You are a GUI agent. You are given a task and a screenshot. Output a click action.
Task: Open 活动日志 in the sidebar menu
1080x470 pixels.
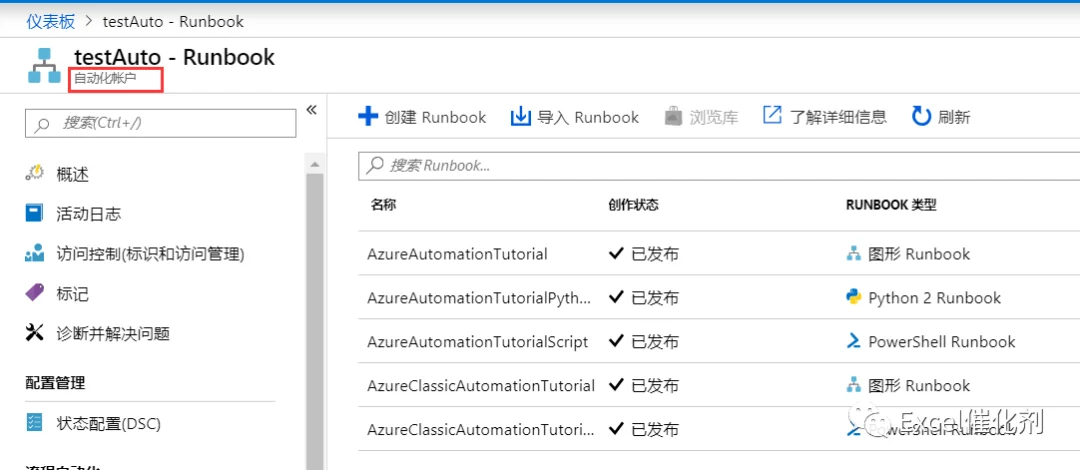(89, 214)
